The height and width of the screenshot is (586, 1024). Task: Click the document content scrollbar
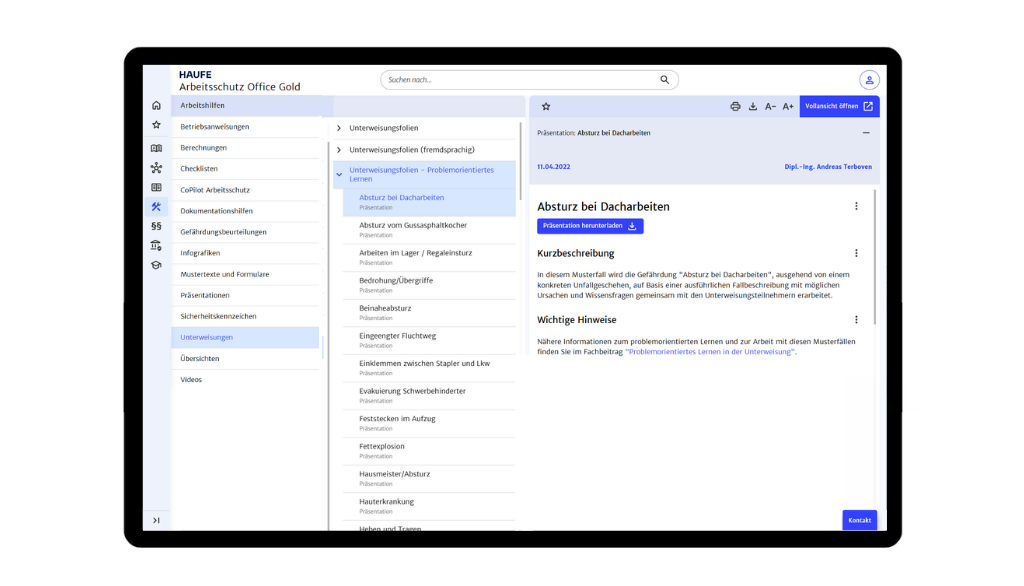click(875, 260)
